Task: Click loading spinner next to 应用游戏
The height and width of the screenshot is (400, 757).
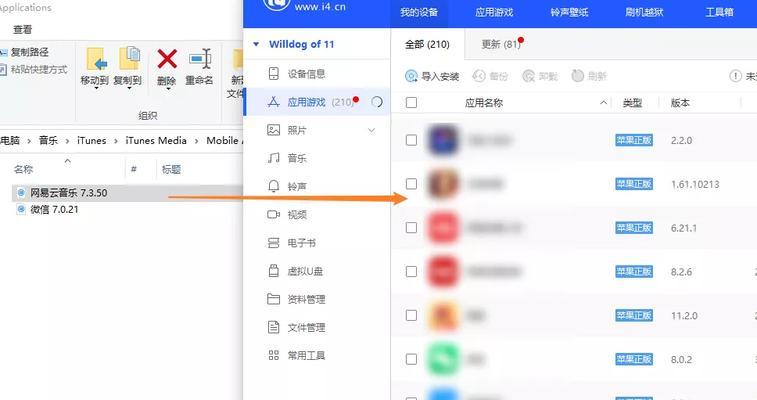Action: tap(377, 102)
